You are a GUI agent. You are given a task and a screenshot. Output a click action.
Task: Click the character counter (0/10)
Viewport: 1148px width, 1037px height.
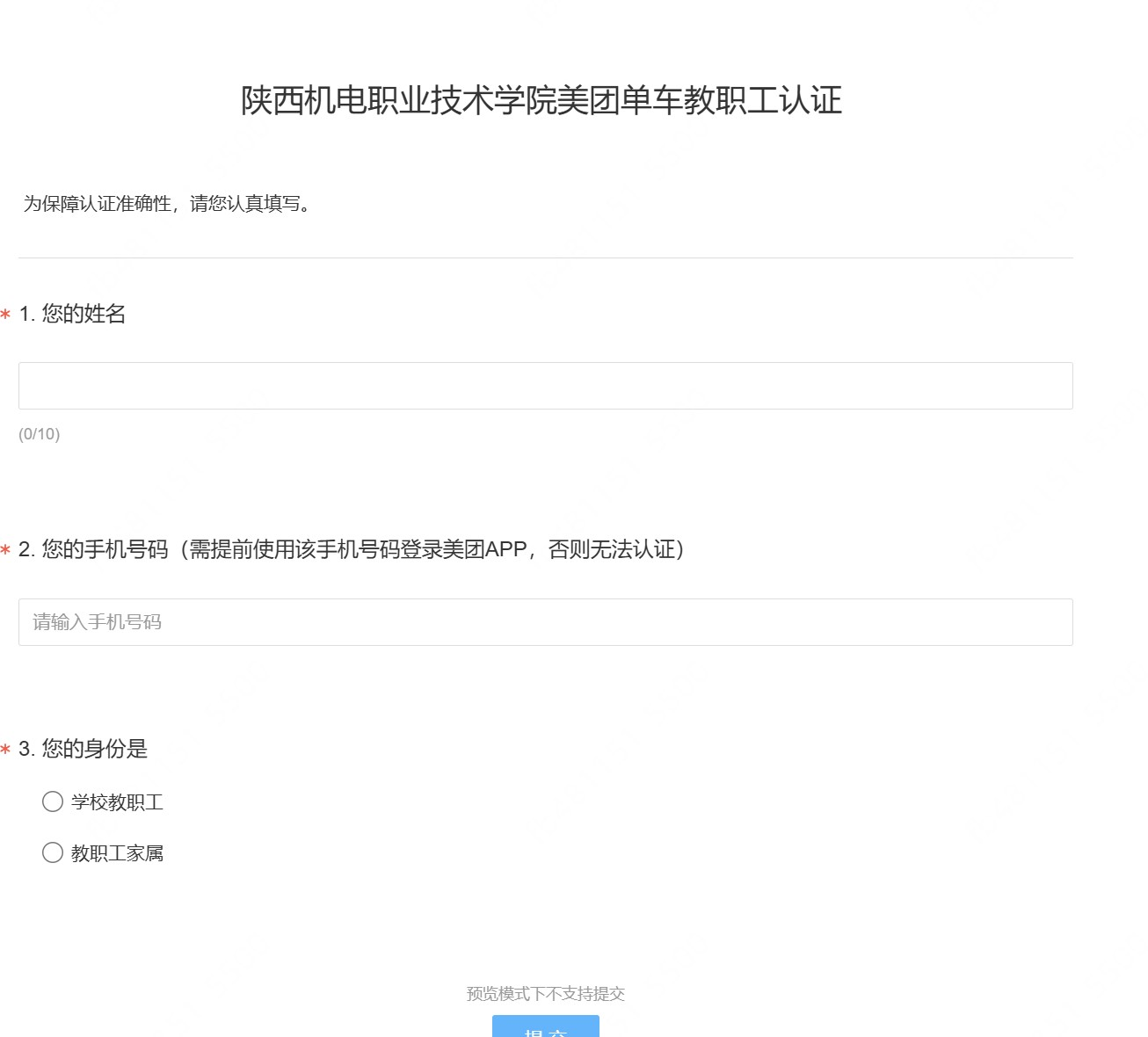[x=40, y=434]
